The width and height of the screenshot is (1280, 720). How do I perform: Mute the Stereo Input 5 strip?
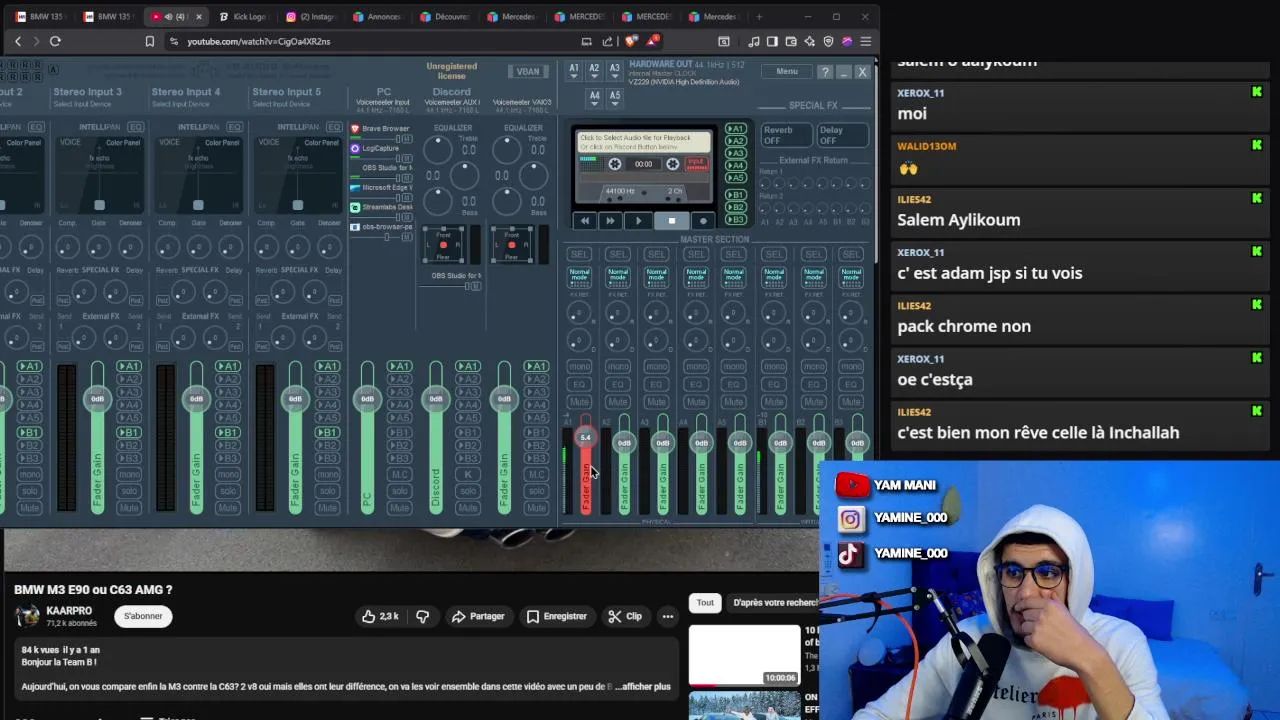click(327, 508)
